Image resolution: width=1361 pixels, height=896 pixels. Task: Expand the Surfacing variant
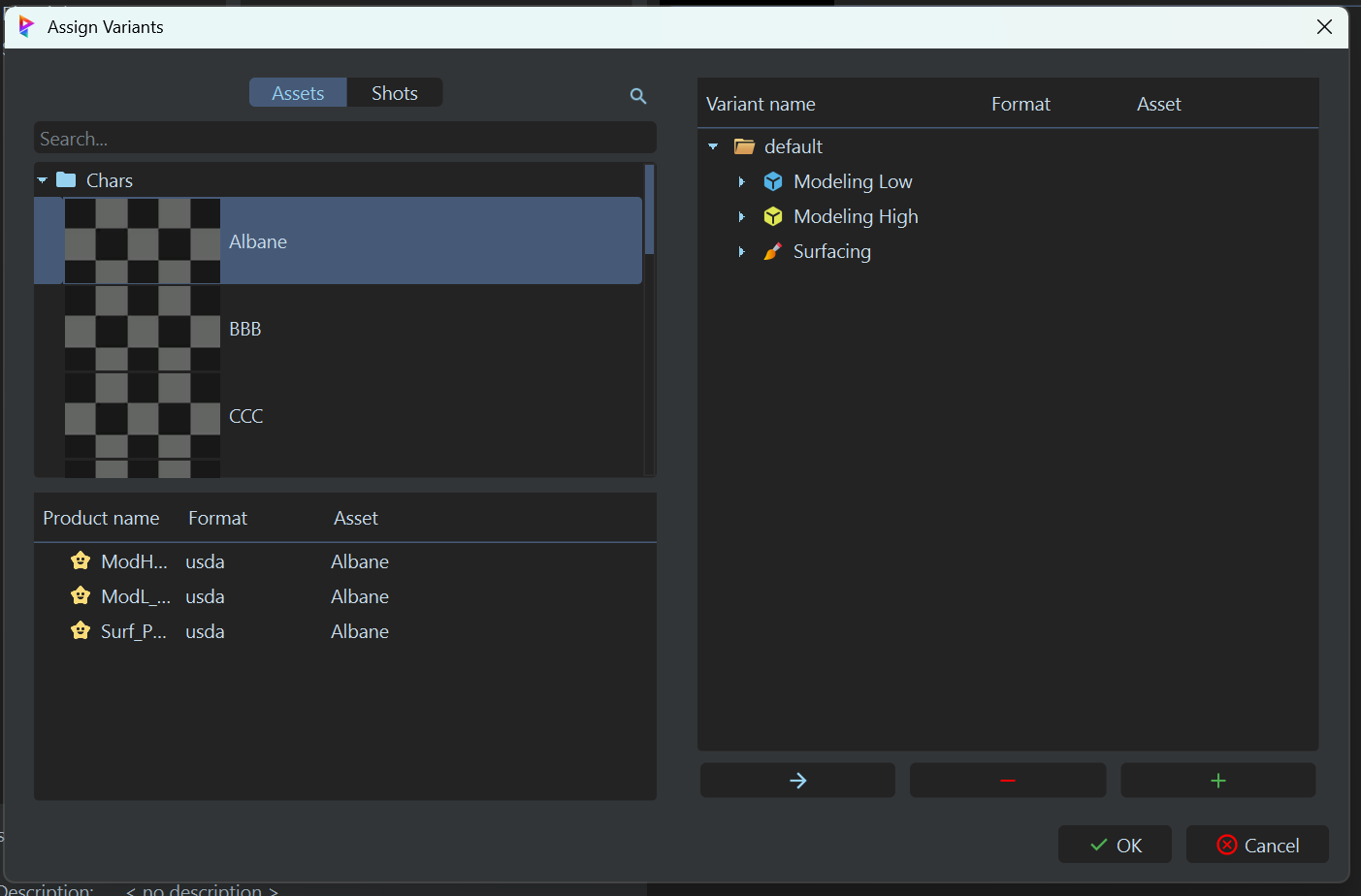click(742, 252)
